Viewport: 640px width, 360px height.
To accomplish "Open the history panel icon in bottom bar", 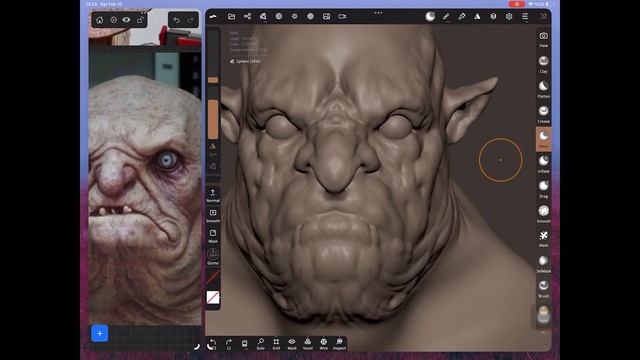I will tap(244, 344).
